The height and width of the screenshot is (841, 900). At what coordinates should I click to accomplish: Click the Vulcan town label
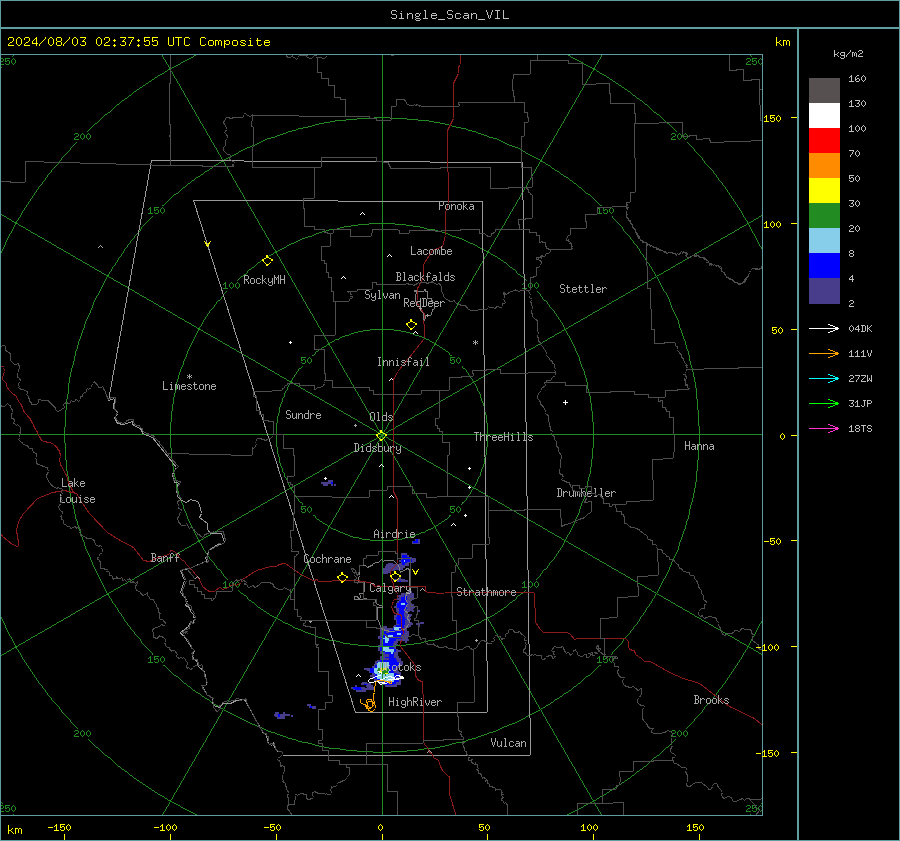[508, 743]
